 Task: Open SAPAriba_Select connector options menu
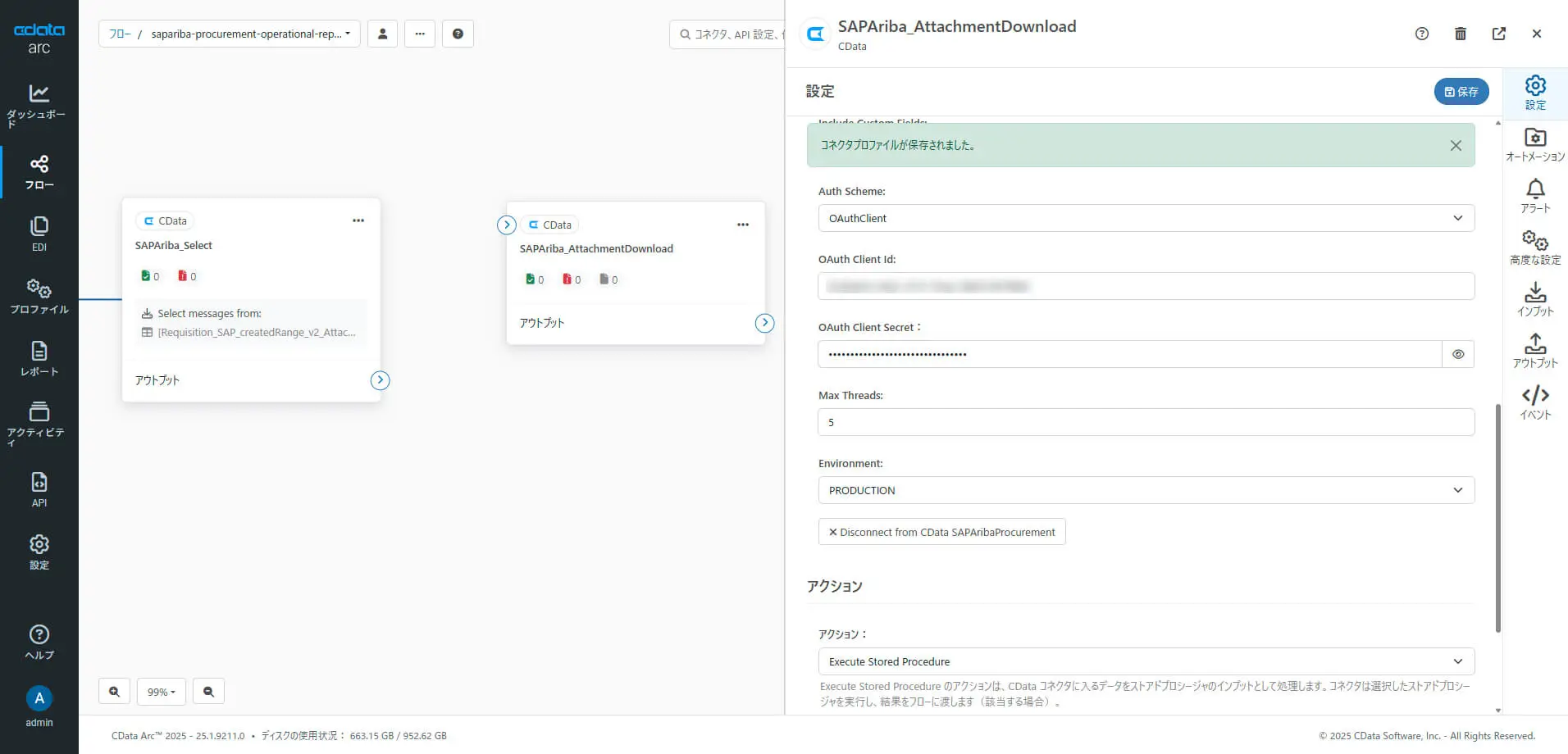(x=358, y=220)
